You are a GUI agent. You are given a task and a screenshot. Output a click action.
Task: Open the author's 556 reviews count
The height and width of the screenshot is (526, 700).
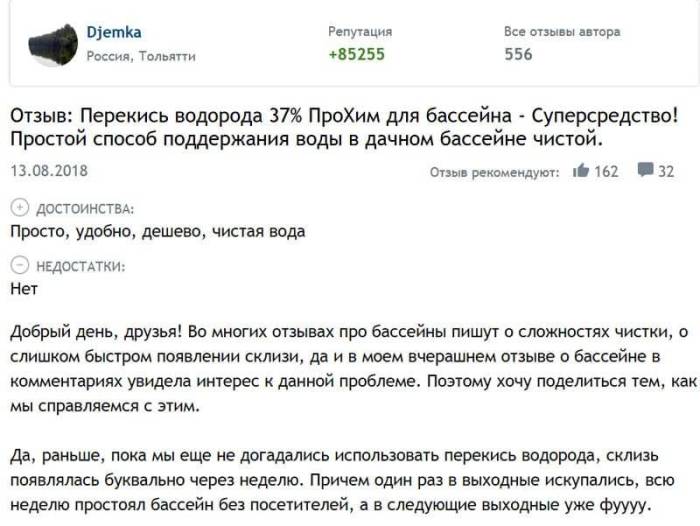(518, 54)
